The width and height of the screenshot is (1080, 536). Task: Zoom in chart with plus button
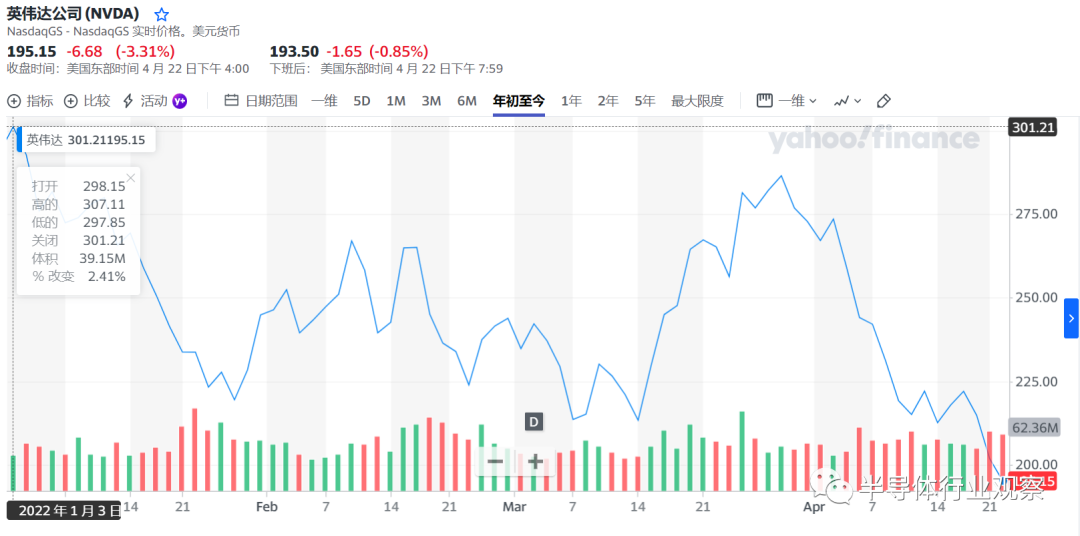pos(535,462)
